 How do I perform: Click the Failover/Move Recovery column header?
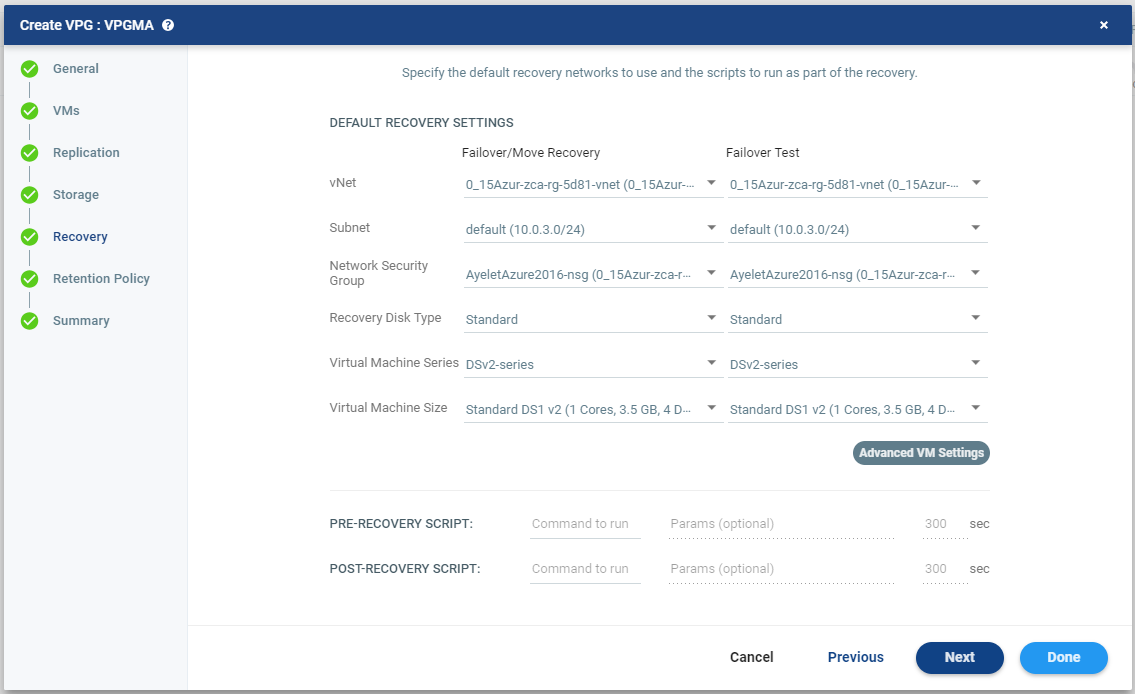click(x=531, y=153)
